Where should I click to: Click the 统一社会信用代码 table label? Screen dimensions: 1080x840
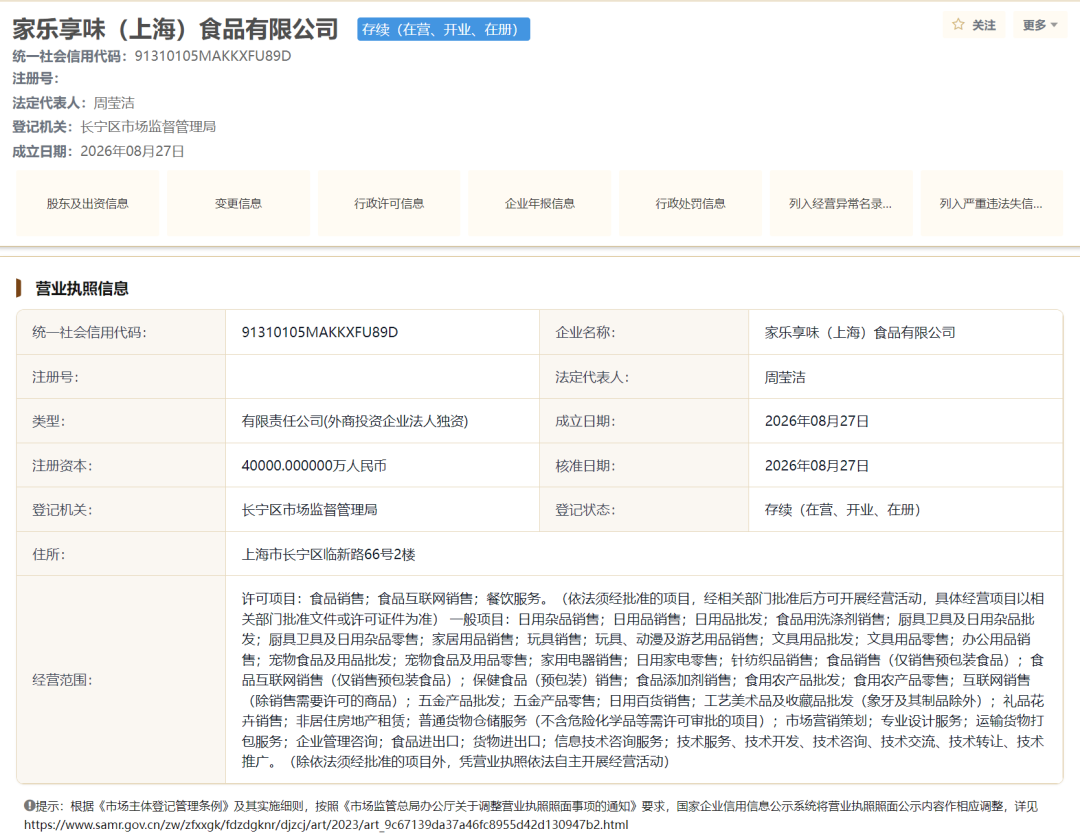[x=90, y=333]
